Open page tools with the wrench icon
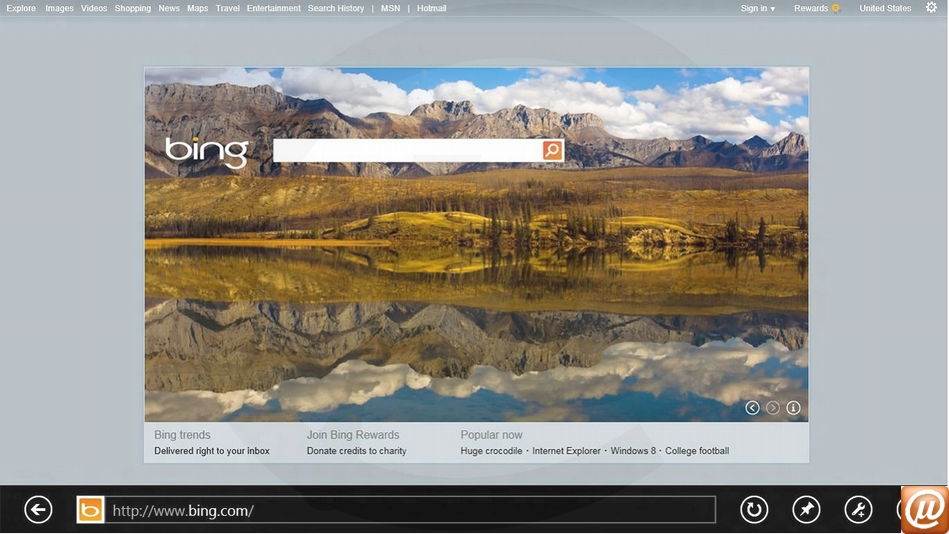The image size is (949, 534). coord(858,510)
